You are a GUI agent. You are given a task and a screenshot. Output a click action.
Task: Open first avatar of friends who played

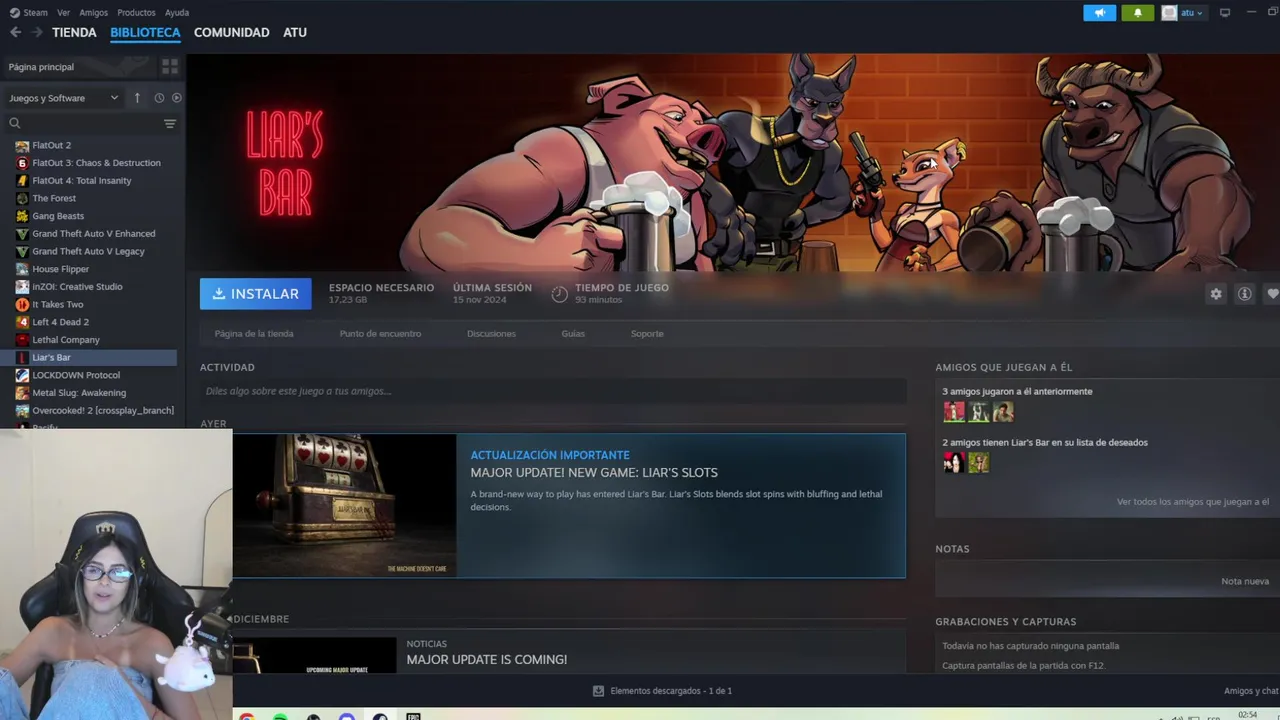[954, 412]
